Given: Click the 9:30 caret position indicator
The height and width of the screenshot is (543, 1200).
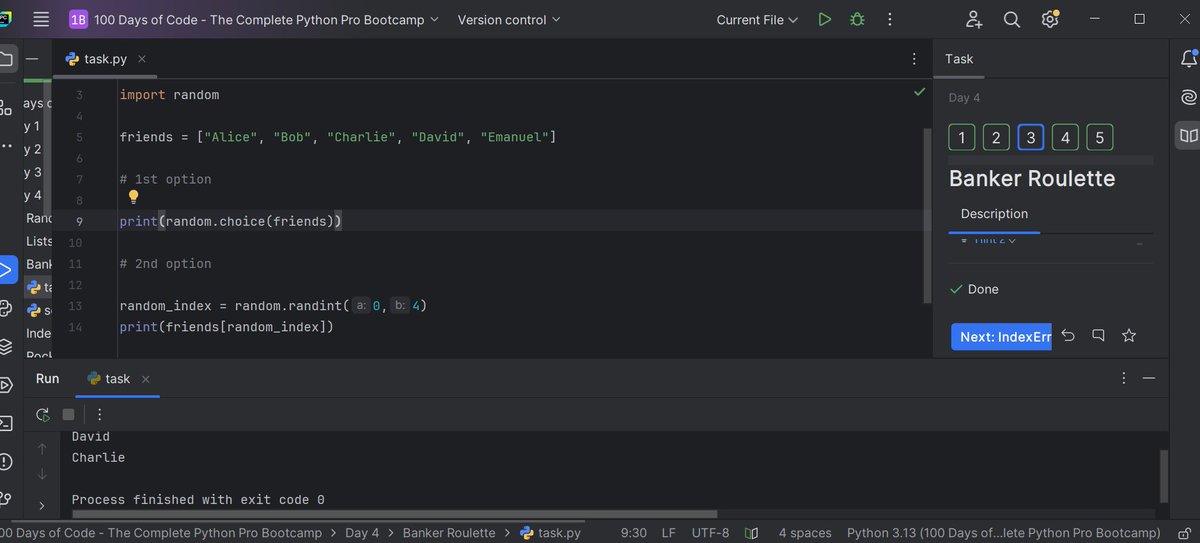Looking at the screenshot, I should 635,533.
